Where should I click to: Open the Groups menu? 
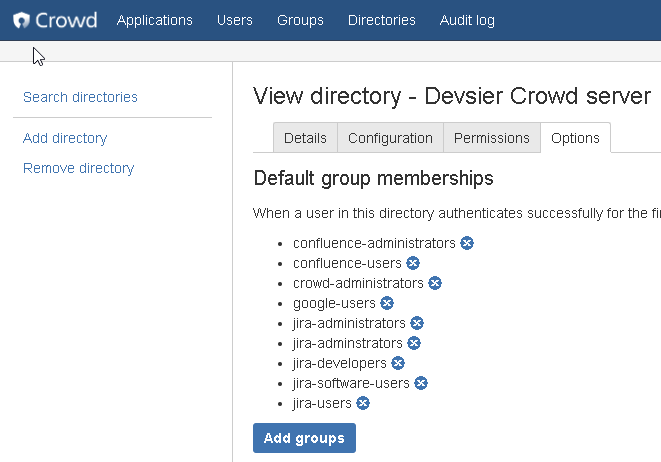coord(300,20)
